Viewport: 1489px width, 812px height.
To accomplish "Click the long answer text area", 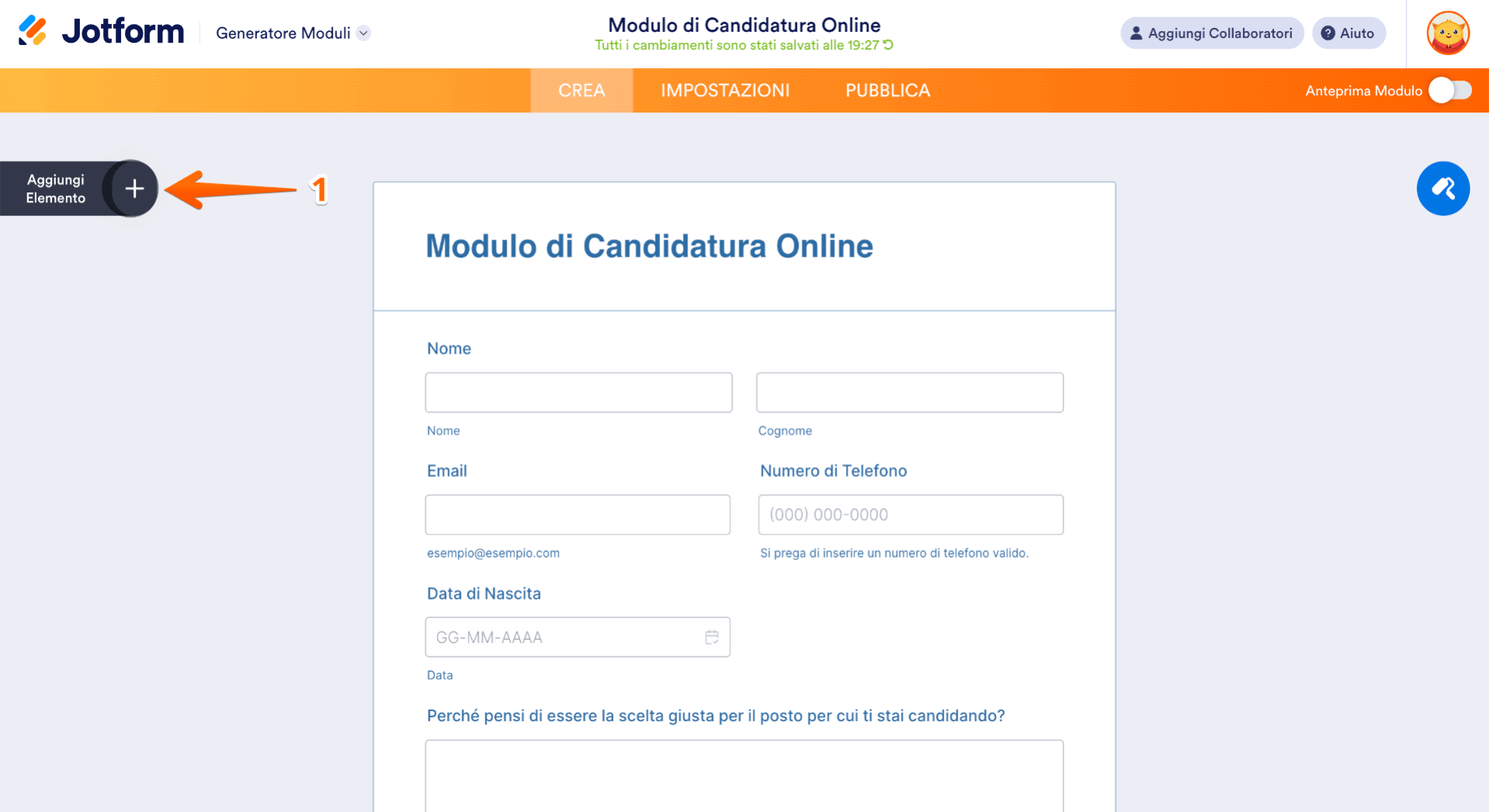I will click(743, 776).
